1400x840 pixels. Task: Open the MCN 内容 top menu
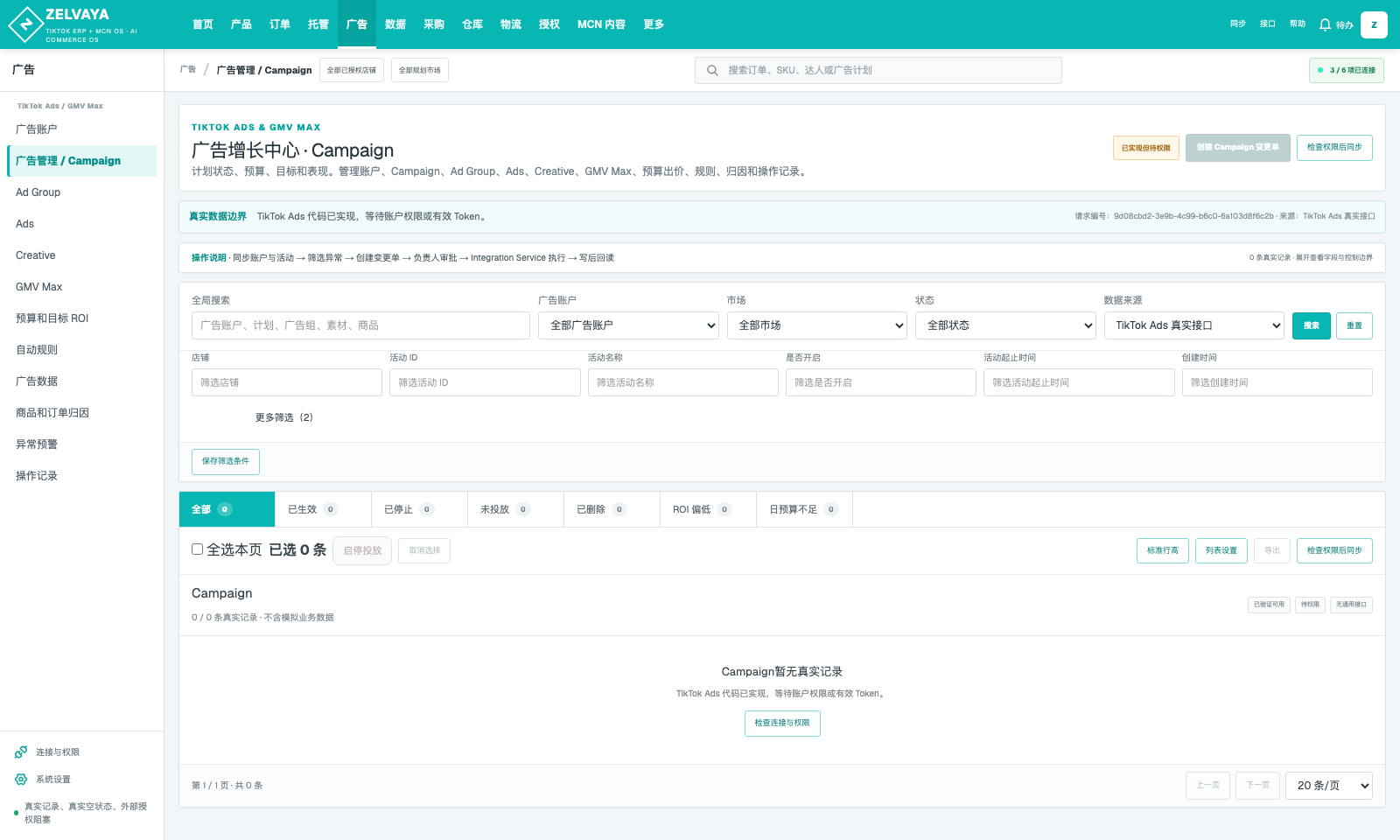[601, 24]
